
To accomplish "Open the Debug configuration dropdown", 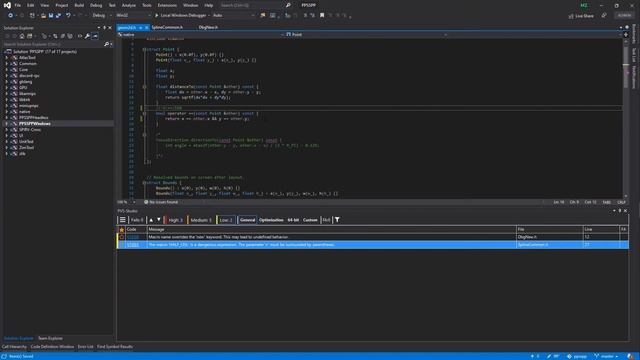I will pos(102,16).
